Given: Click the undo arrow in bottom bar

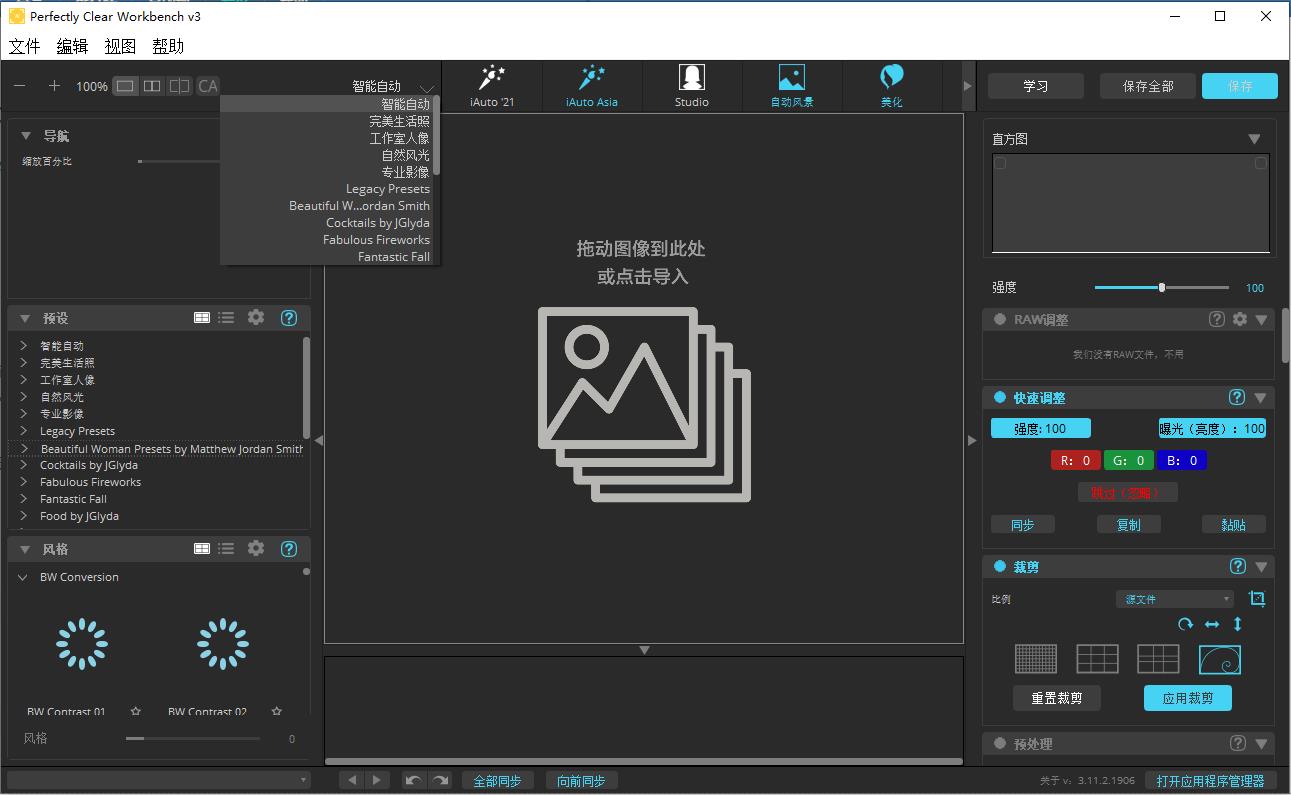Looking at the screenshot, I should tap(414, 780).
